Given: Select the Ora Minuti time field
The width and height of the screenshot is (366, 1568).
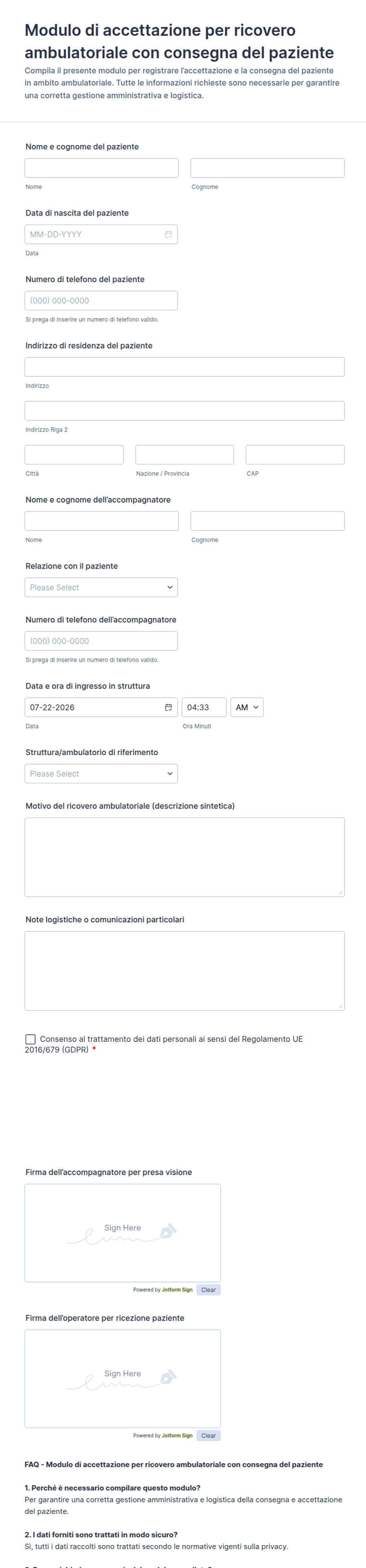Looking at the screenshot, I should tap(204, 707).
